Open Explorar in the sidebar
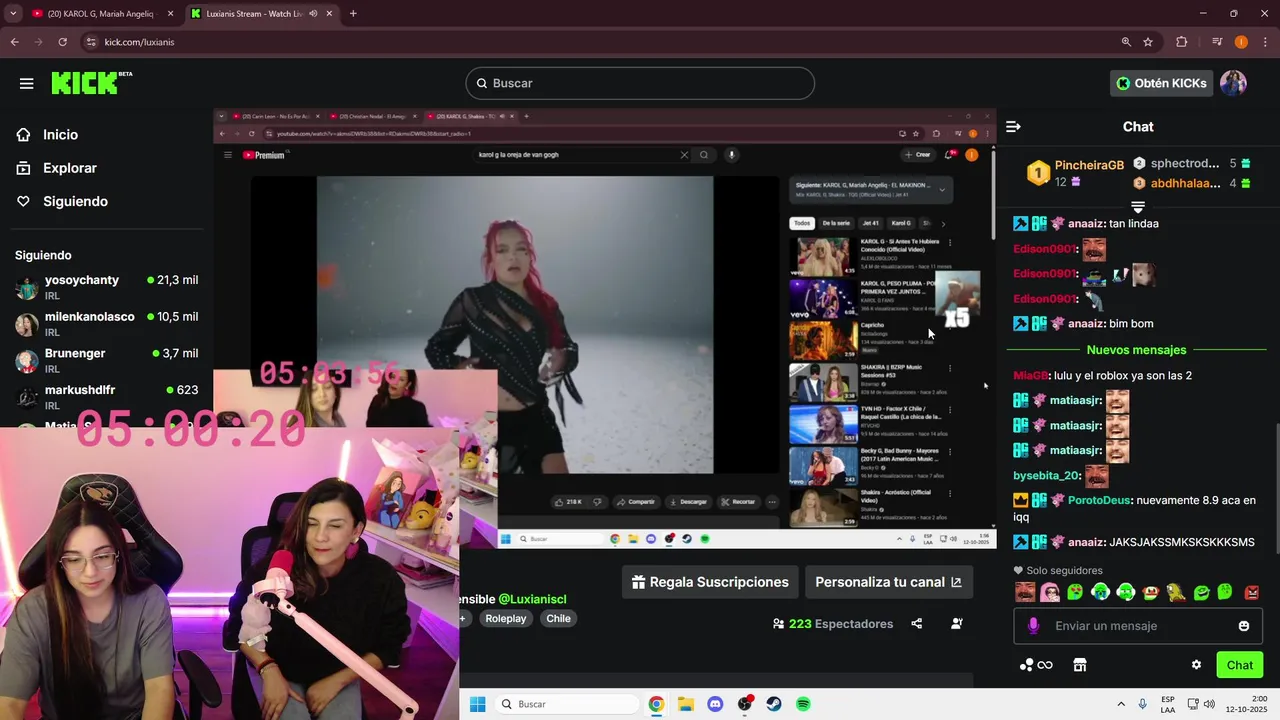 [70, 168]
